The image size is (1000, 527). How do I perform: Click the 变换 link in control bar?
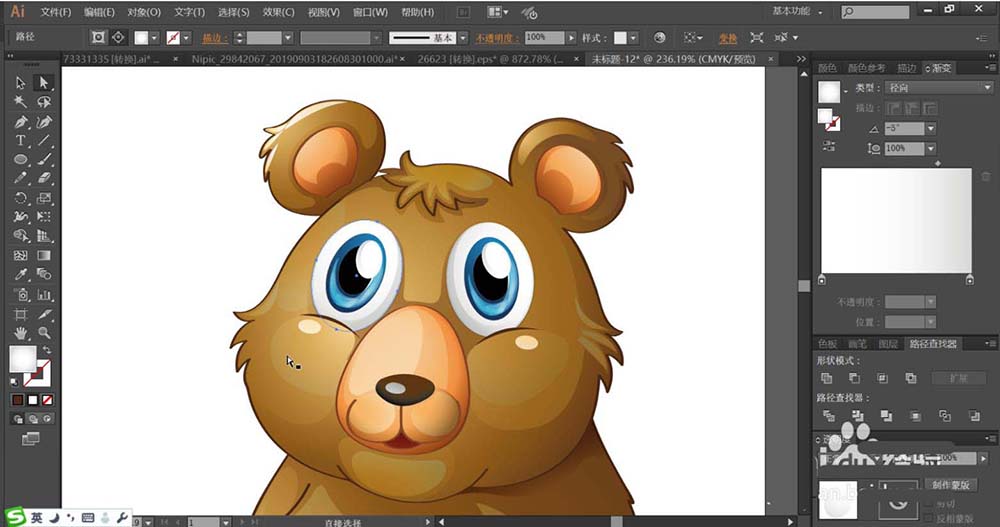tap(728, 38)
